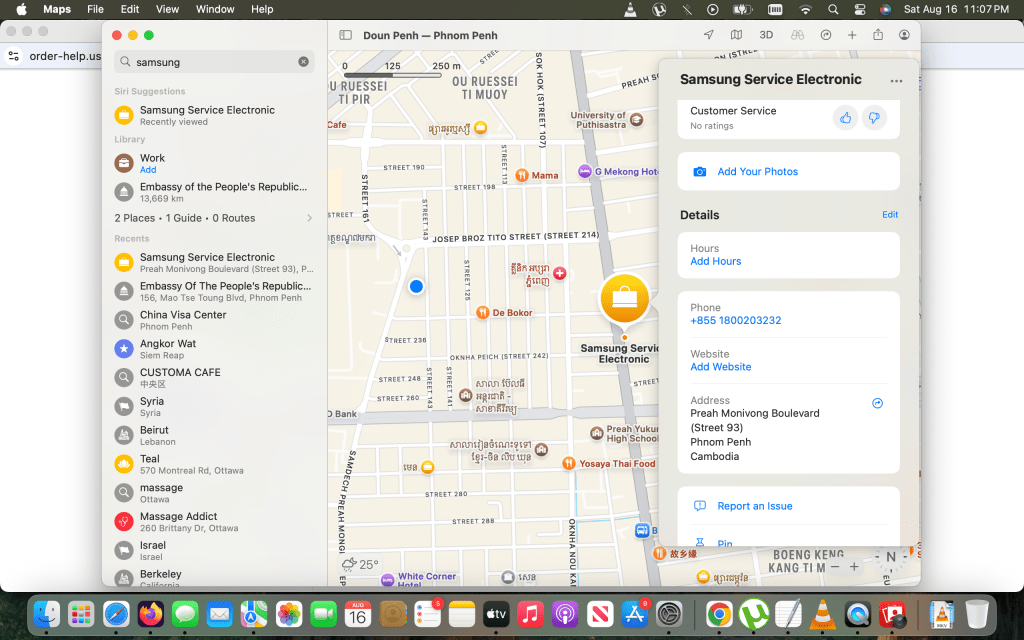The width and height of the screenshot is (1024, 640).
Task: Open the more options ellipsis menu
Action: (x=896, y=81)
